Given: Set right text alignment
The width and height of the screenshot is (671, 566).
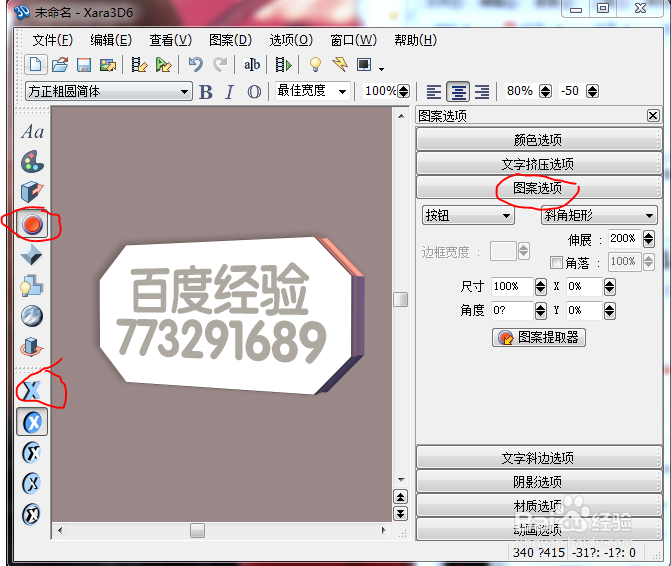Looking at the screenshot, I should click(482, 92).
